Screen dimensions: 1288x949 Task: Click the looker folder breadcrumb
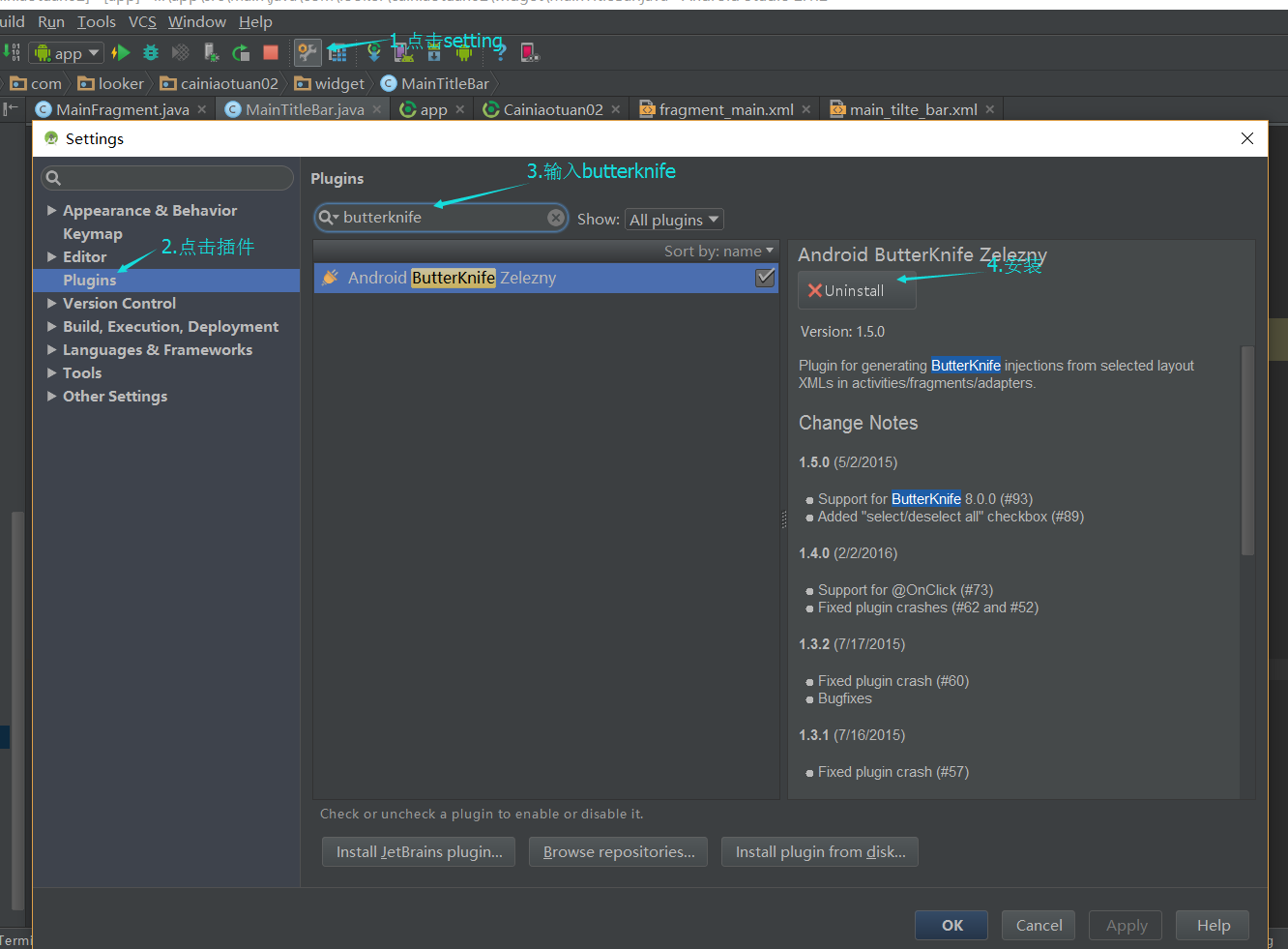click(x=111, y=83)
